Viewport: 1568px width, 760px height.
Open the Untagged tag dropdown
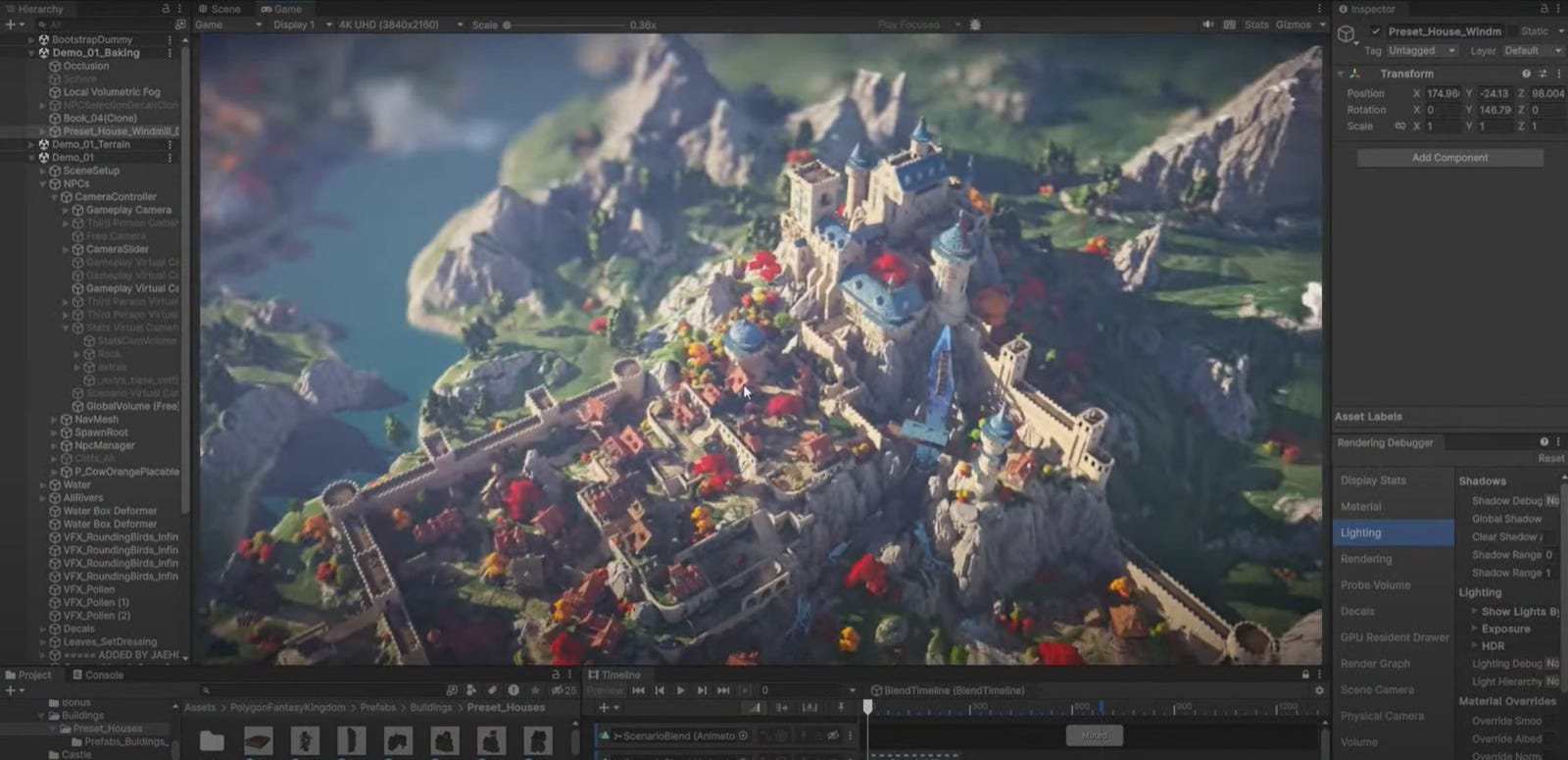tap(1421, 51)
